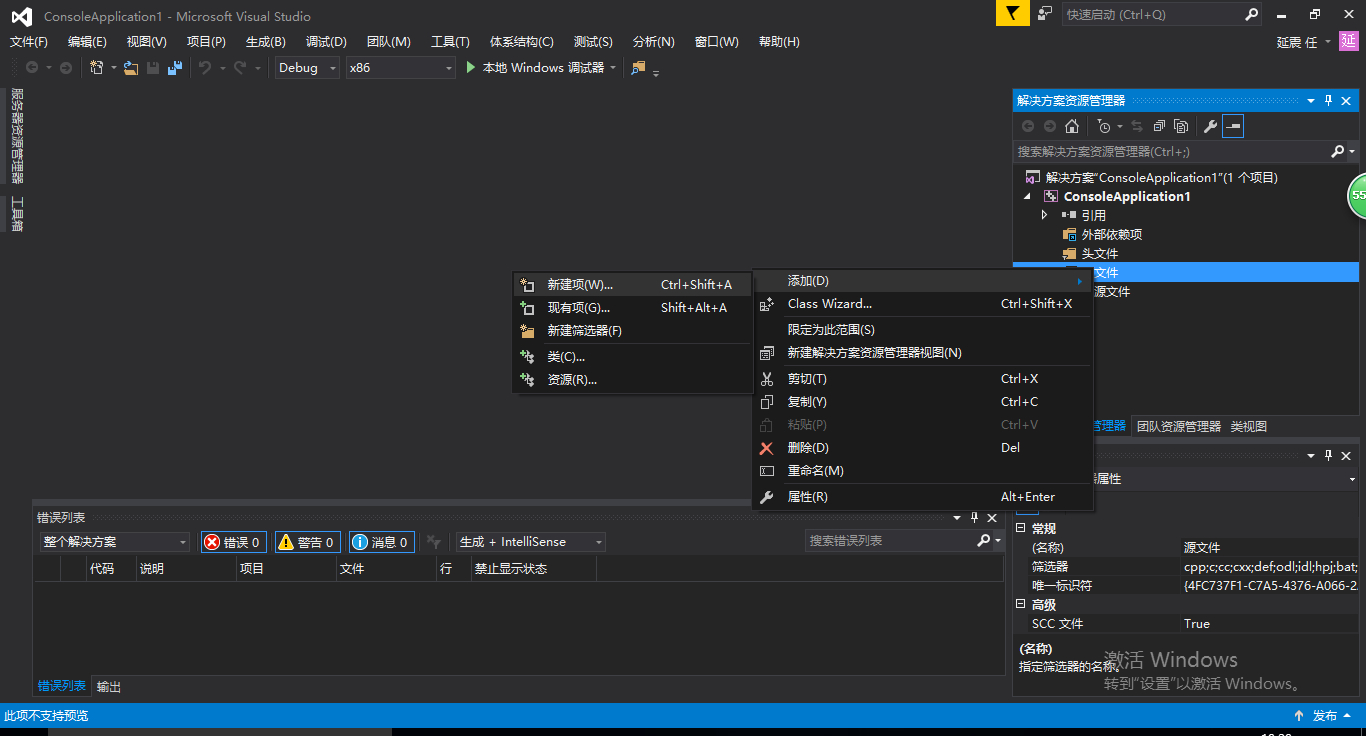This screenshot has height=736, width=1366.
Task: Choose 新建项(W)... from the submenu
Action: point(632,285)
